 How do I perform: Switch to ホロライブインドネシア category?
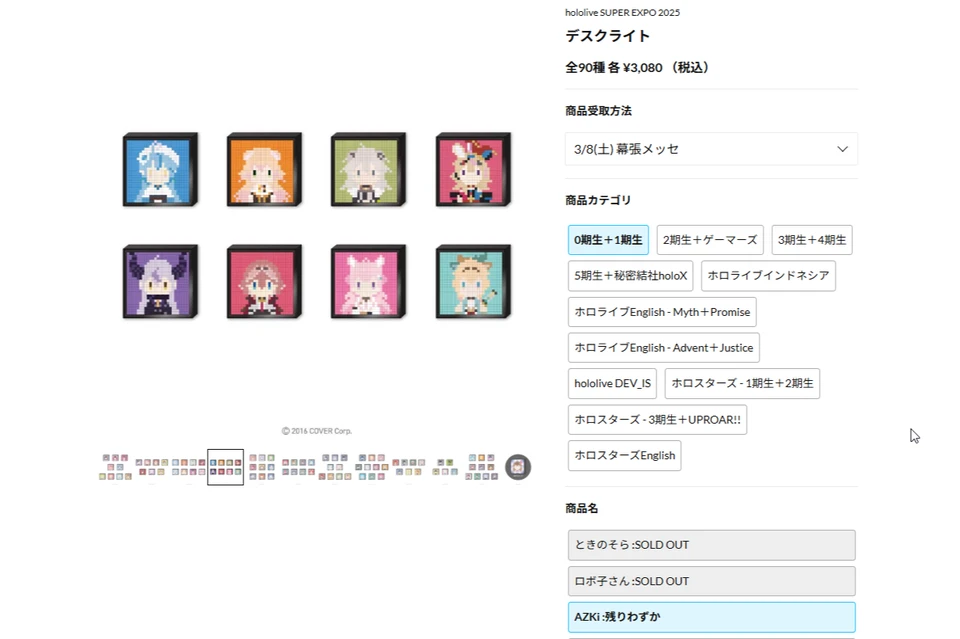click(x=768, y=275)
